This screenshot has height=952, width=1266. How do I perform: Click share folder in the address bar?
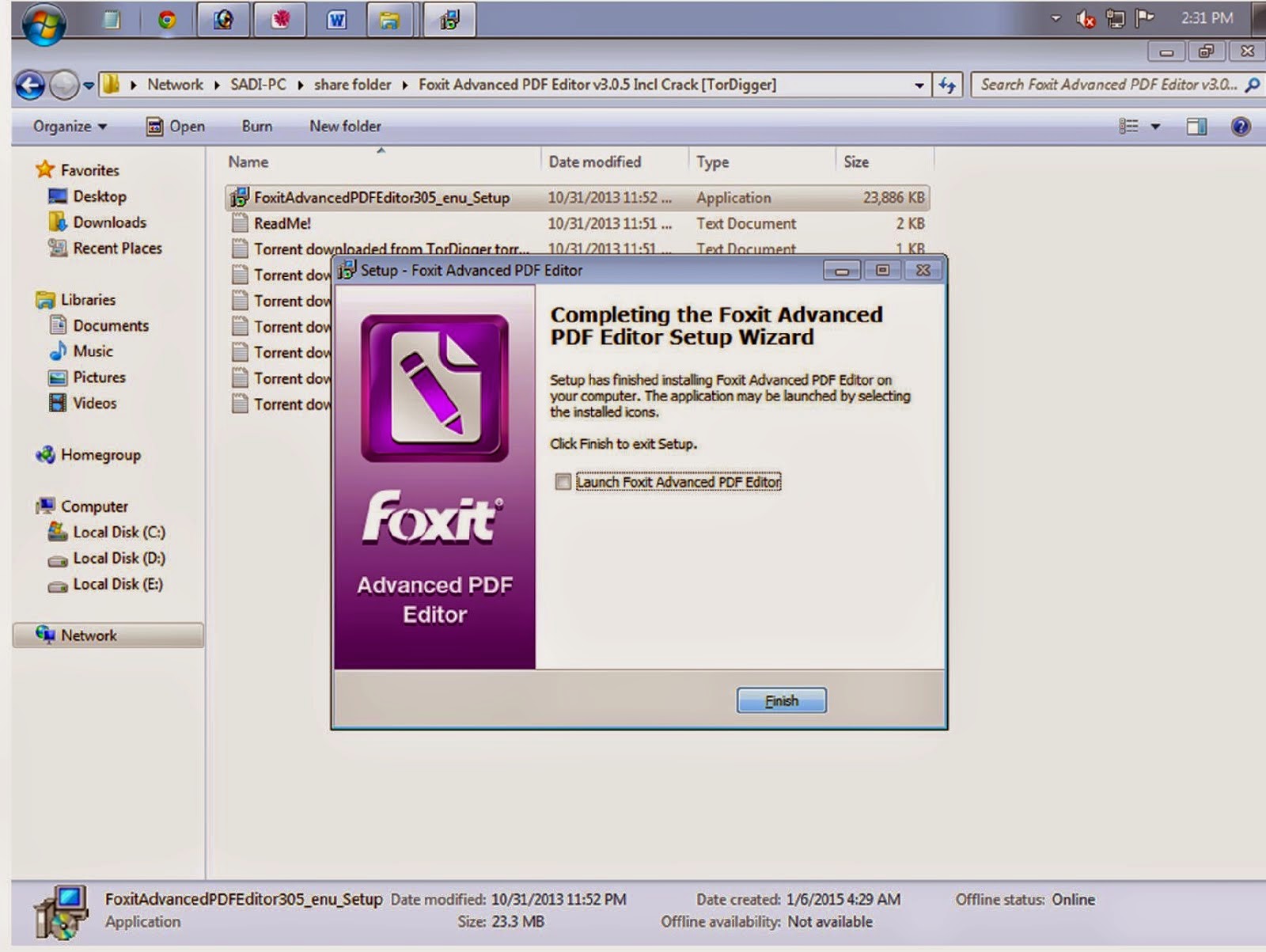pos(352,85)
